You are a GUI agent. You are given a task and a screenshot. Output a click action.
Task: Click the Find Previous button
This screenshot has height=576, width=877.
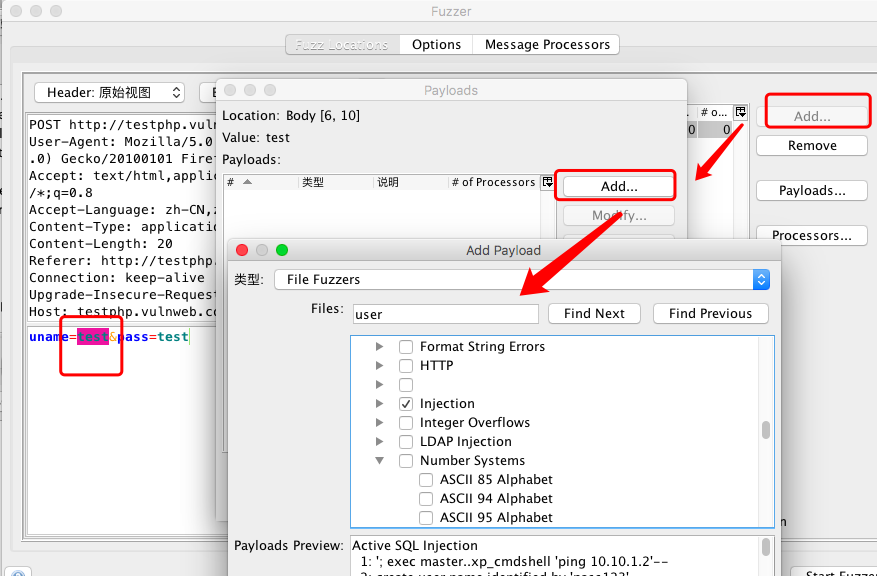[x=710, y=314]
